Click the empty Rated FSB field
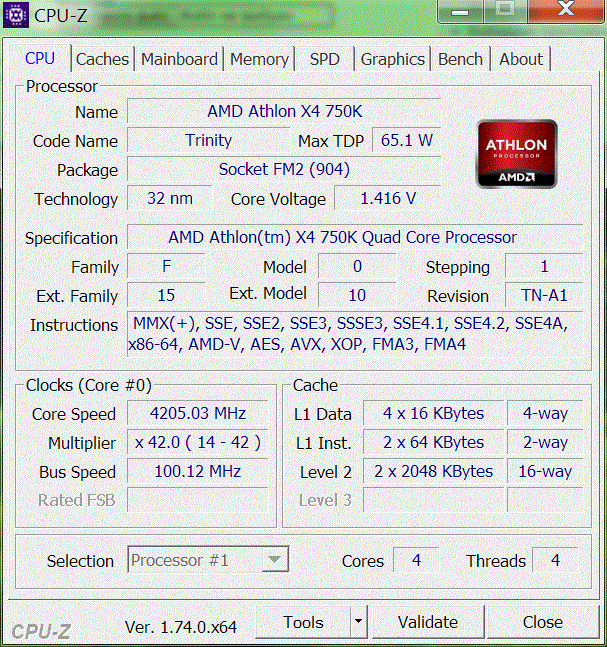Screen dimensions: 607x647 (x=198, y=500)
